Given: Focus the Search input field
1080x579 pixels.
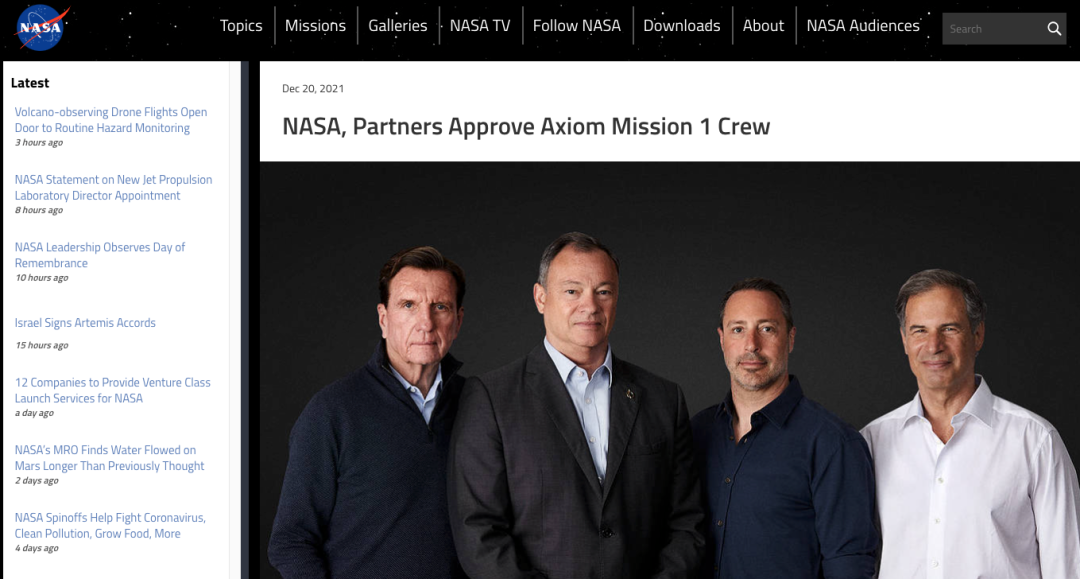Looking at the screenshot, I should tap(993, 29).
